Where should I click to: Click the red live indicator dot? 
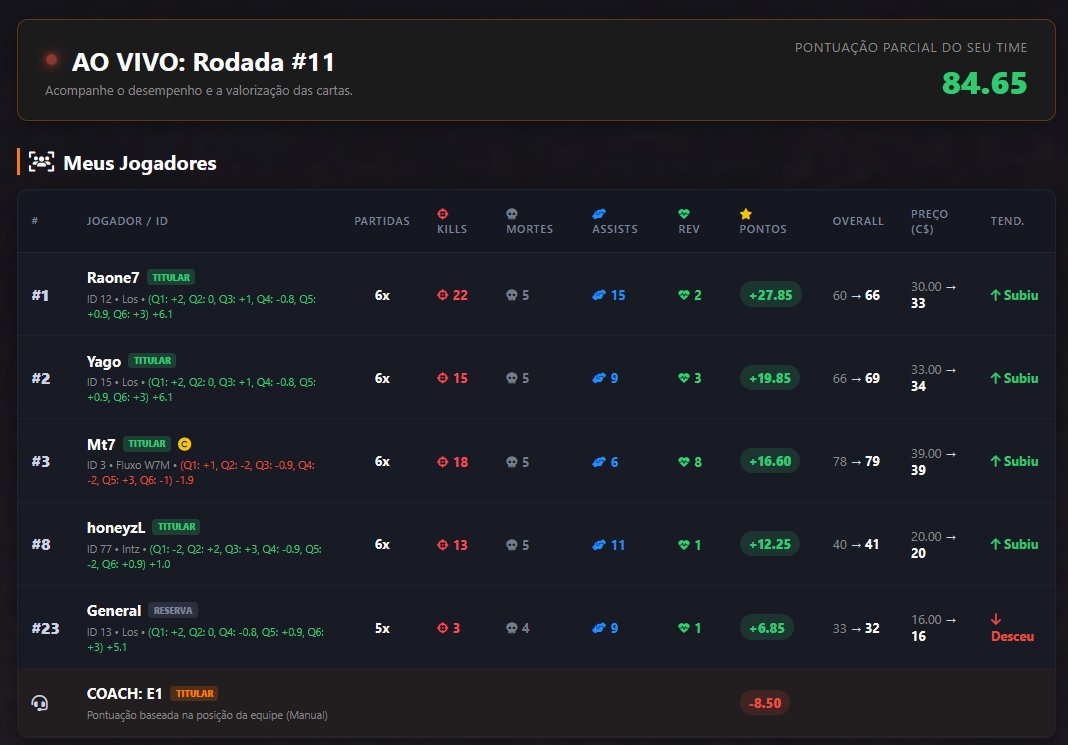click(51, 60)
